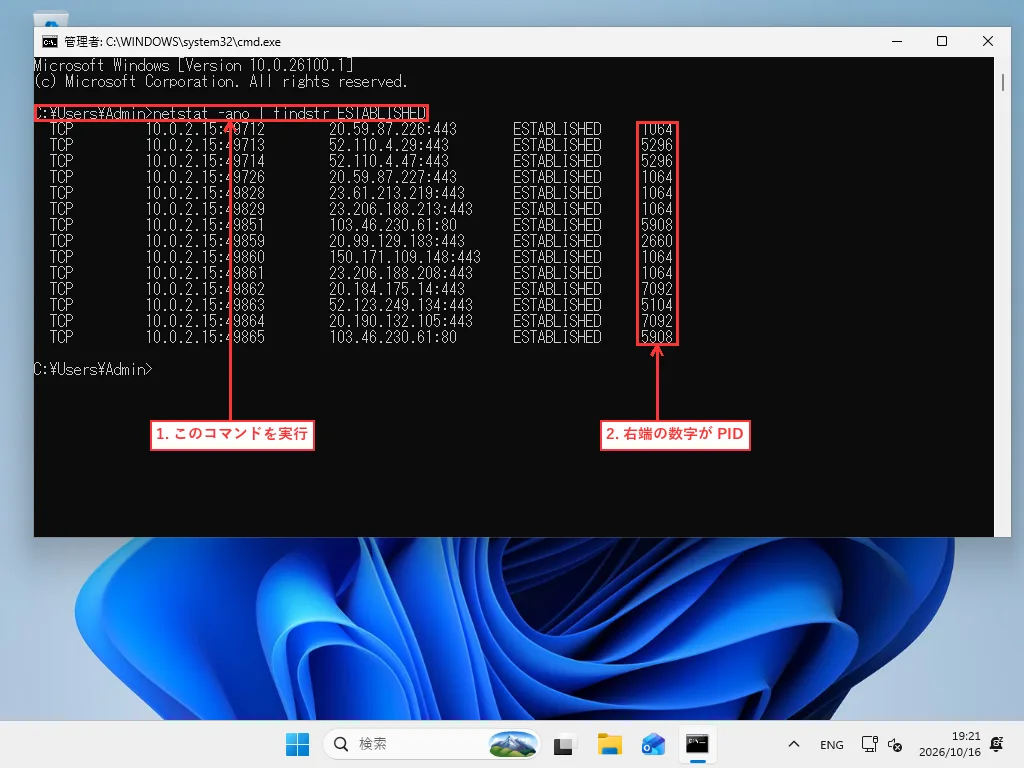The height and width of the screenshot is (768, 1024).
Task: Maximize the cmd.exe window
Action: click(x=942, y=41)
